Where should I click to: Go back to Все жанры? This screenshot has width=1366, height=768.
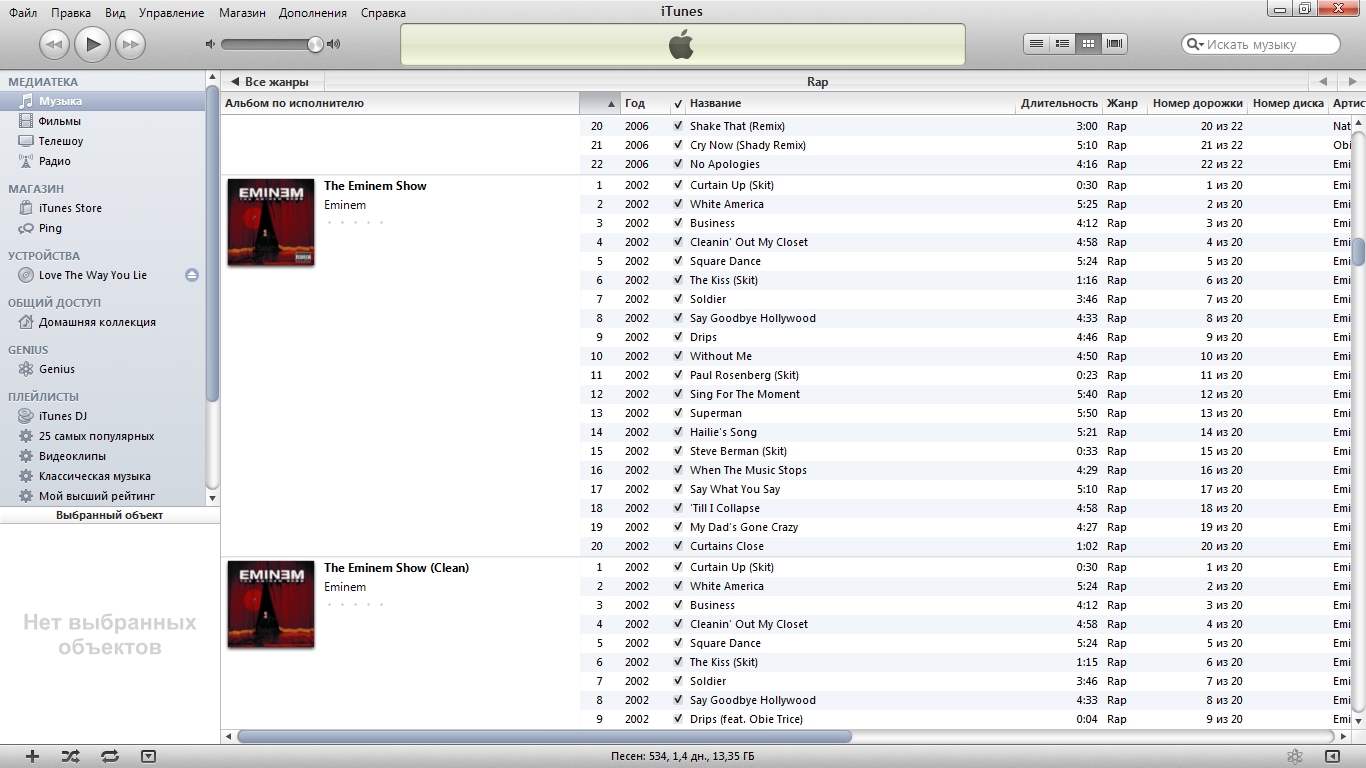click(271, 82)
